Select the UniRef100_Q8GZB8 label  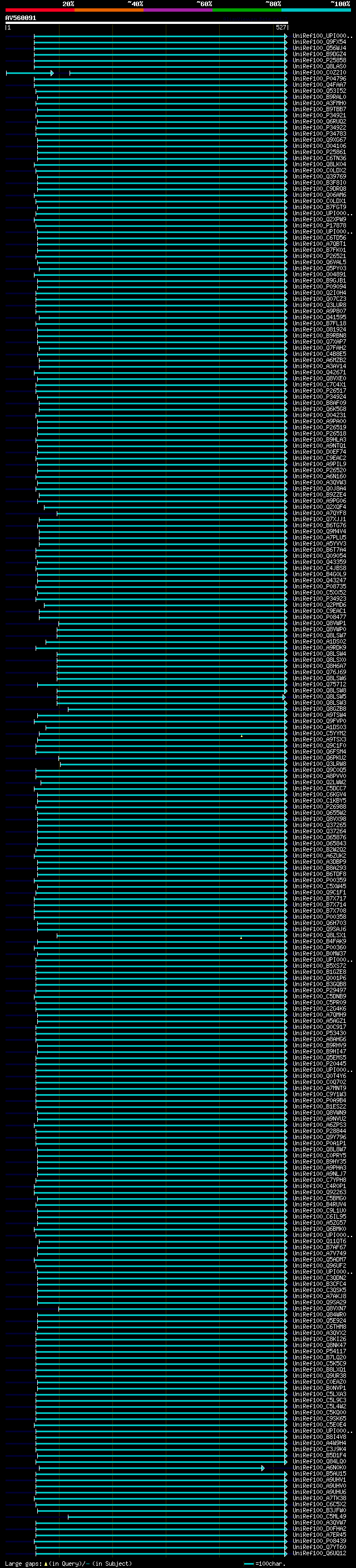click(x=319, y=709)
